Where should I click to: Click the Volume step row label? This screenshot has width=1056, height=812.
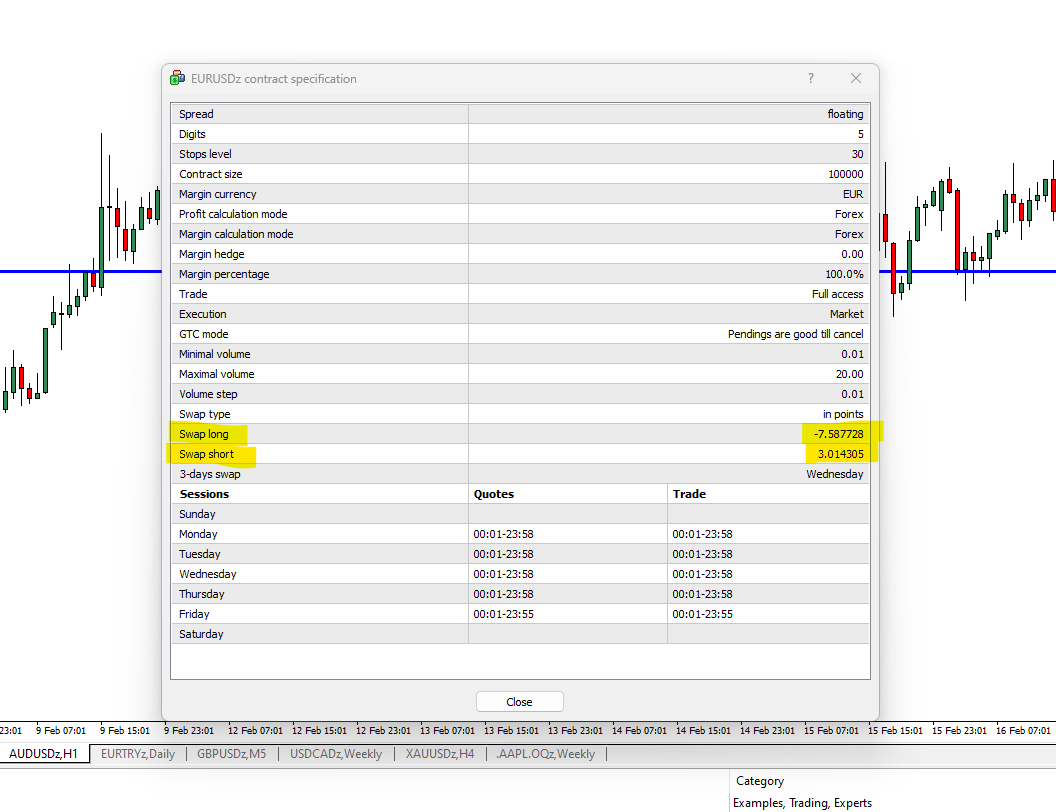208,395
